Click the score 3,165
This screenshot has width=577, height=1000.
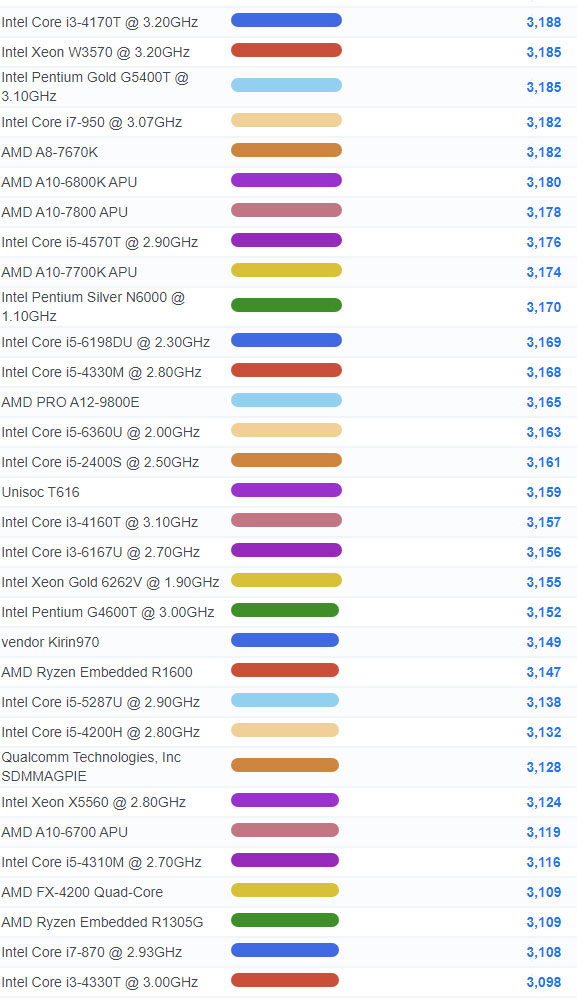click(x=544, y=402)
